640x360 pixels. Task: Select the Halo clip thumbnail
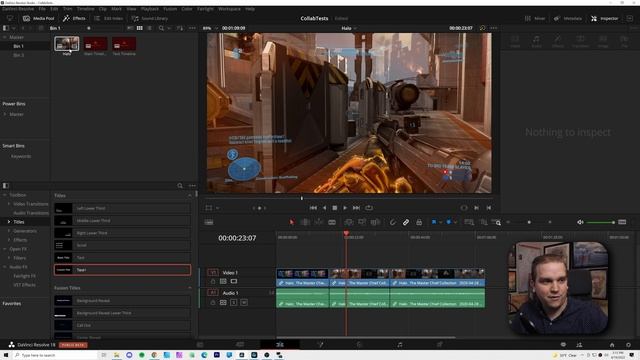[x=67, y=44]
